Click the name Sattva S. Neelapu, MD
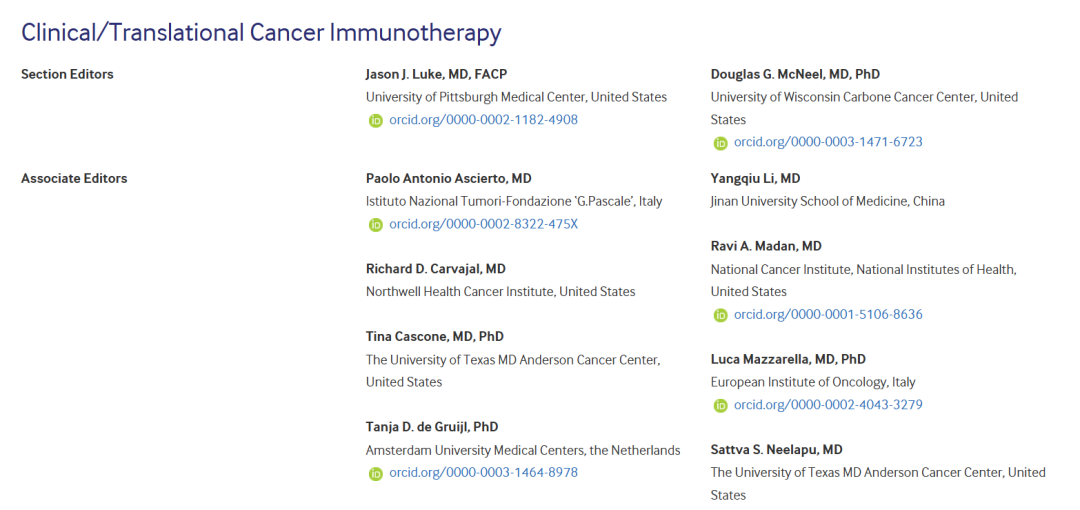This screenshot has height=510, width=1080. 777,450
